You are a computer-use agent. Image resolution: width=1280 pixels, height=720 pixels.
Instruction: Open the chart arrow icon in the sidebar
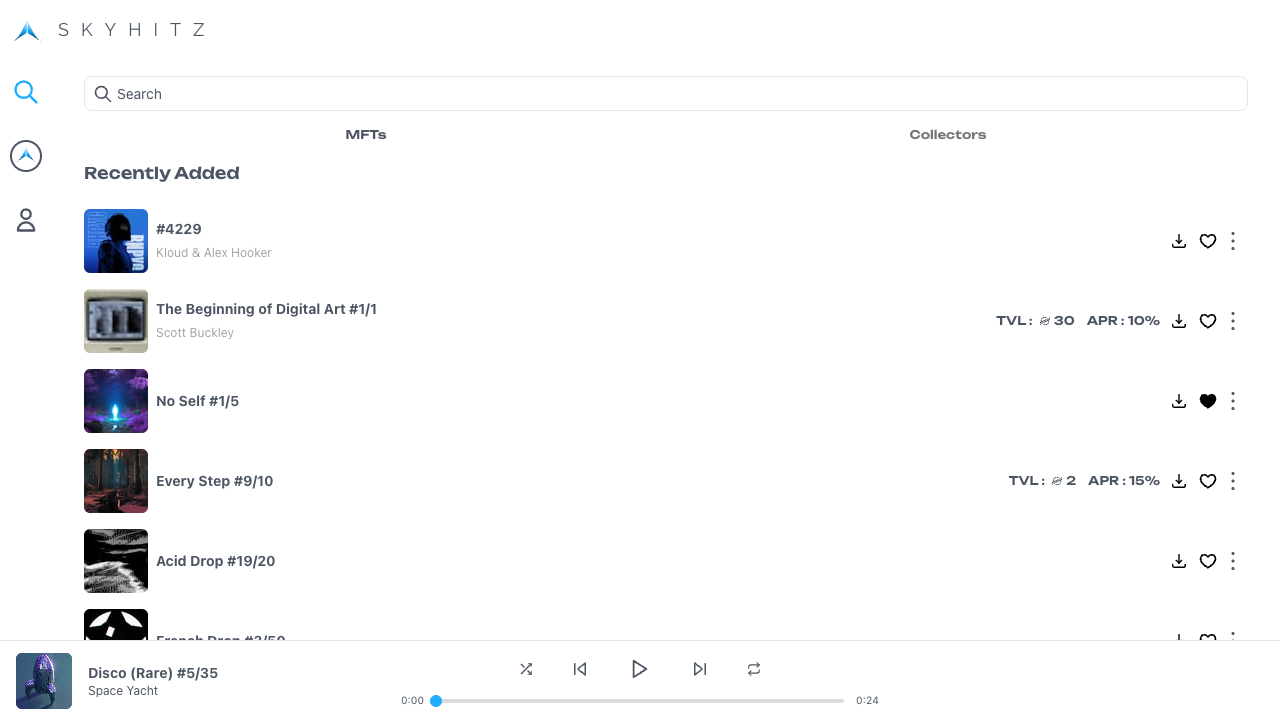(x=26, y=156)
